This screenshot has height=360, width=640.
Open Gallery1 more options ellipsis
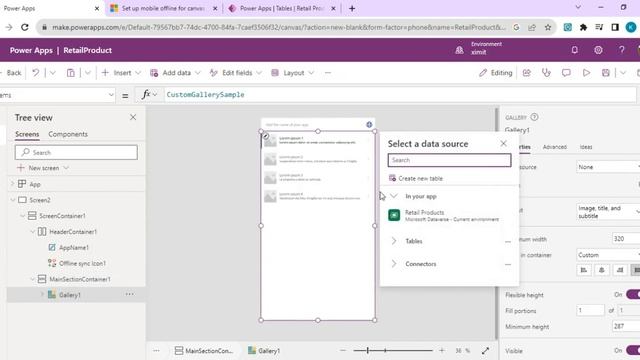tap(129, 294)
